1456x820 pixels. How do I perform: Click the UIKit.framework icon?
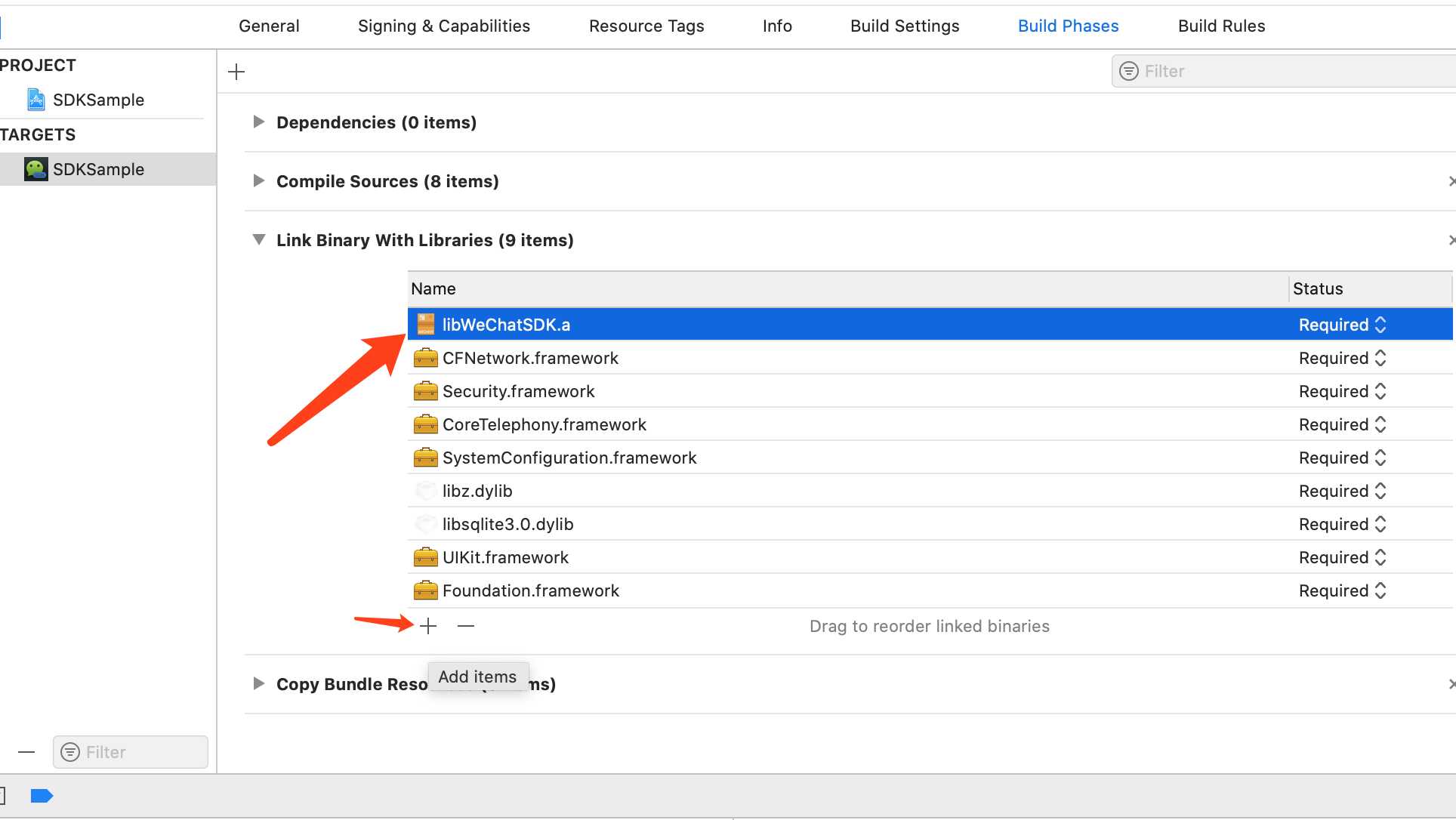424,557
